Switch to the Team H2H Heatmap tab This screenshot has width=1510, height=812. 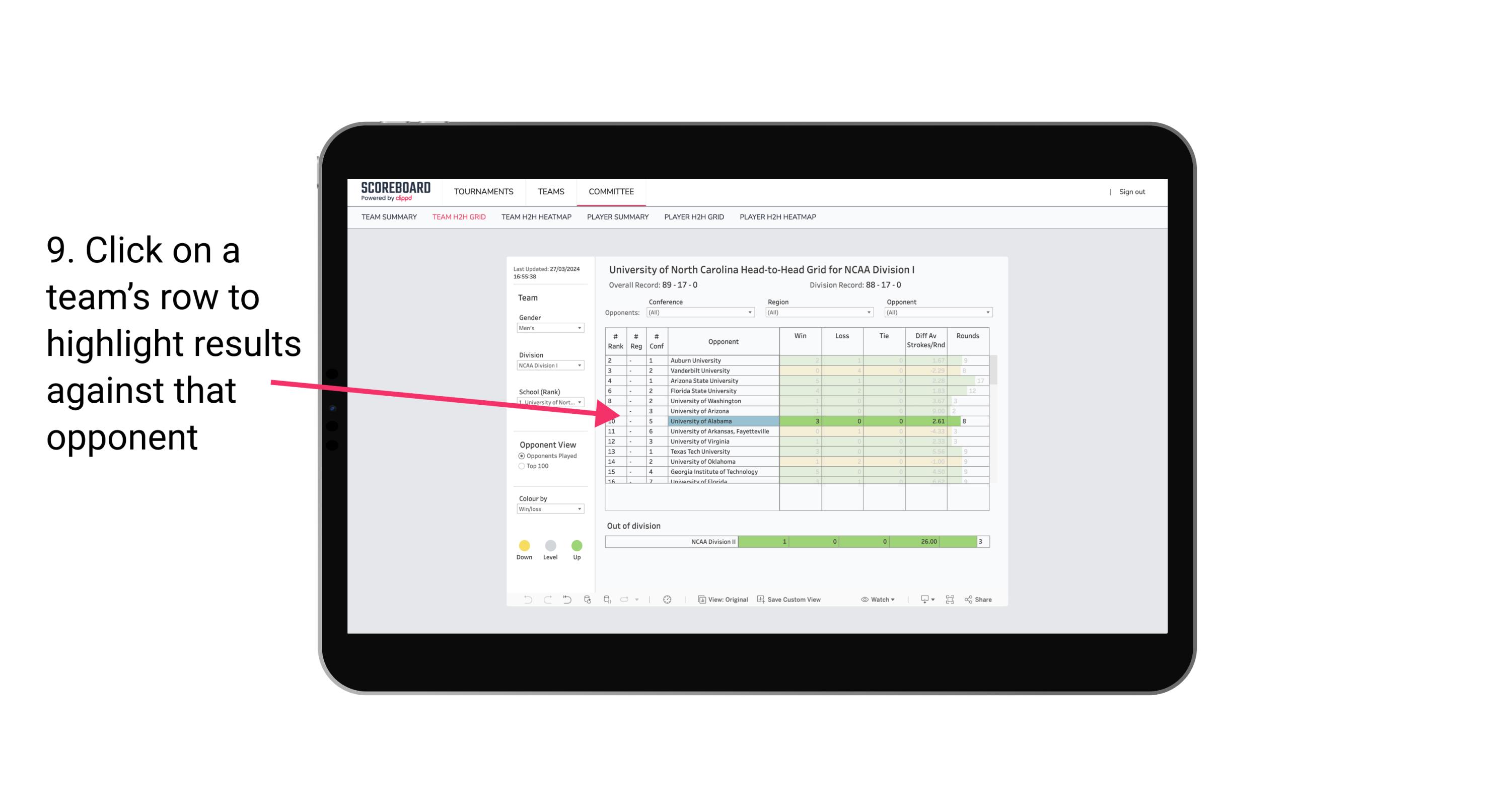(537, 217)
